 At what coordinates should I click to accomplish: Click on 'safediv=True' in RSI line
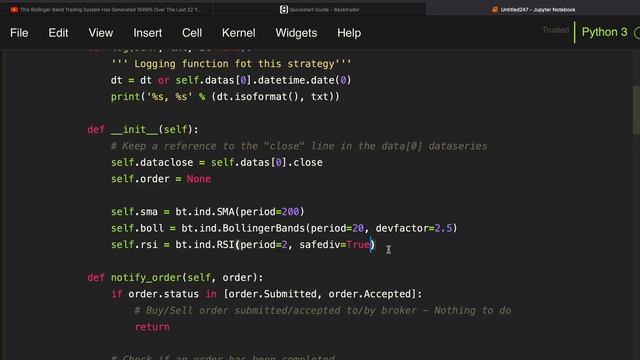(x=334, y=244)
